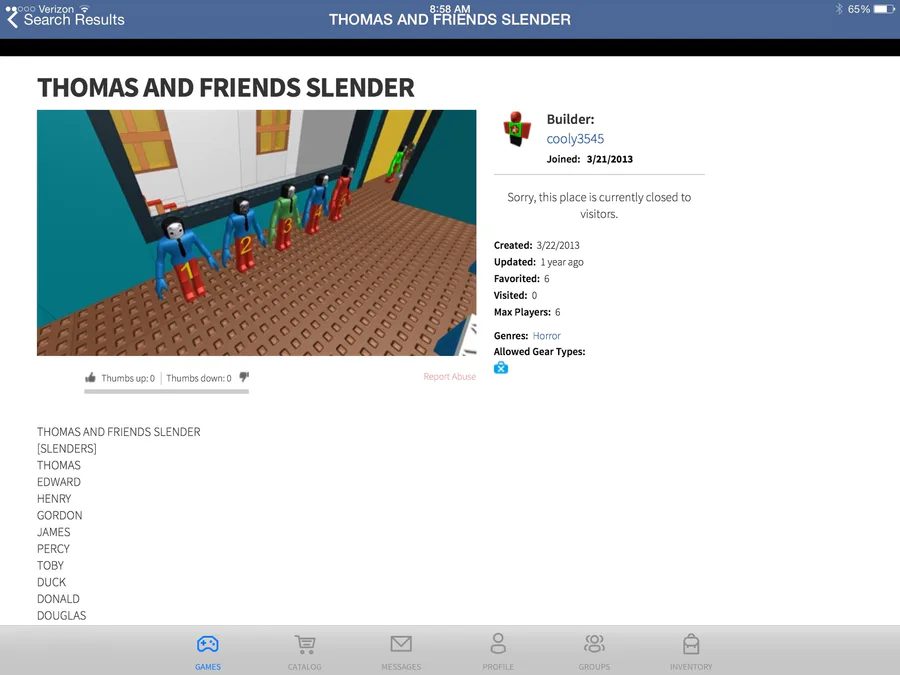This screenshot has height=675, width=900.
Task: Go back to Search Results
Action: (65, 19)
